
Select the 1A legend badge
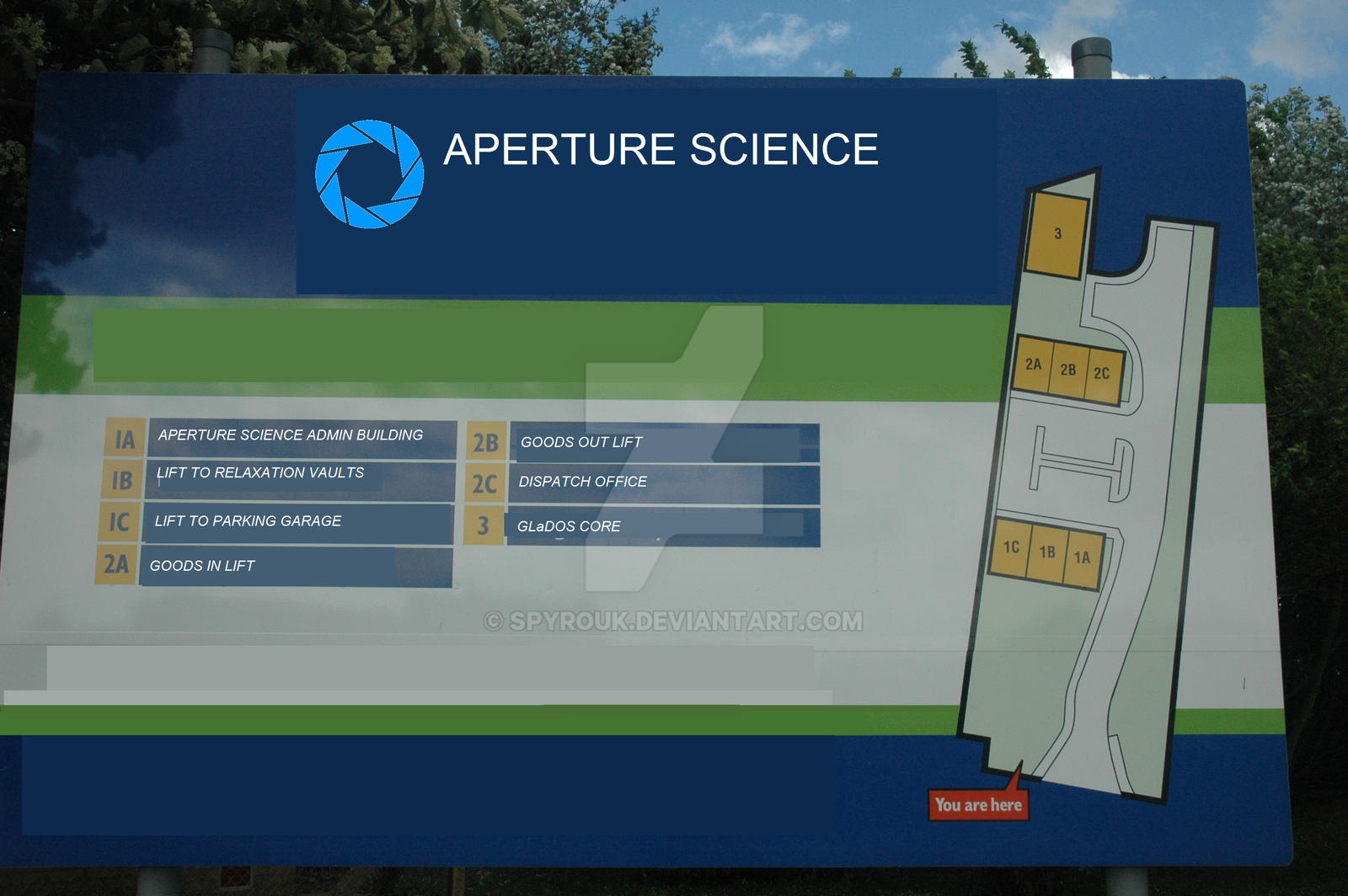tap(125, 439)
